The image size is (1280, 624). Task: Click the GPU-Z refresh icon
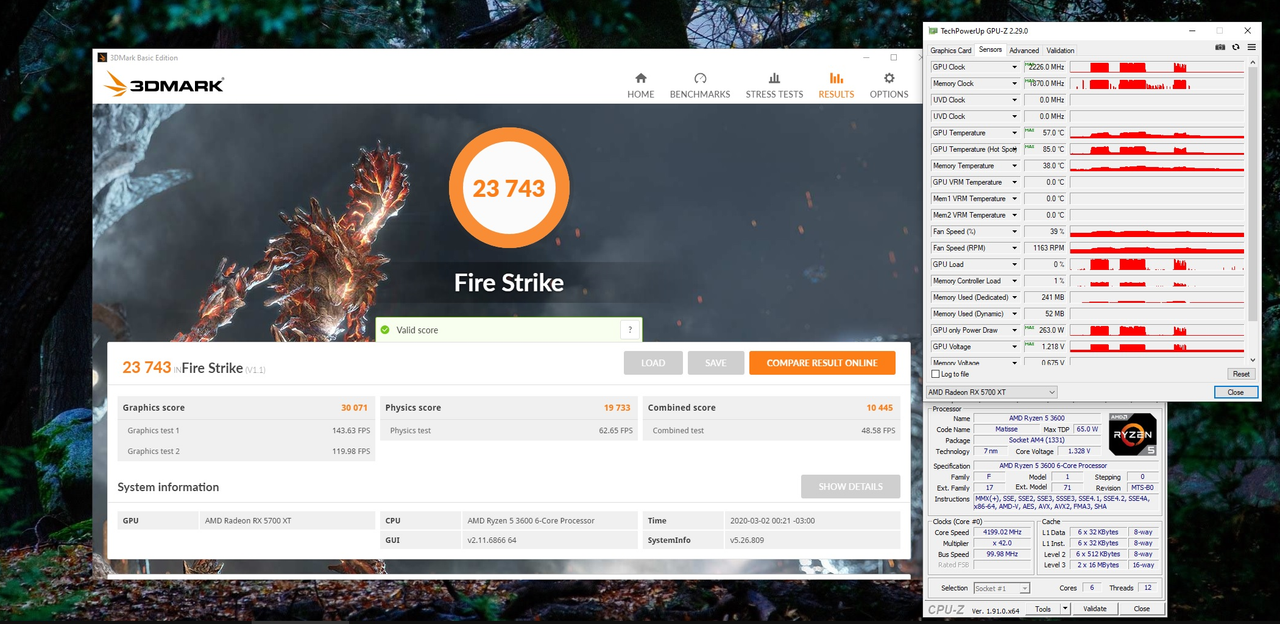[x=1236, y=47]
